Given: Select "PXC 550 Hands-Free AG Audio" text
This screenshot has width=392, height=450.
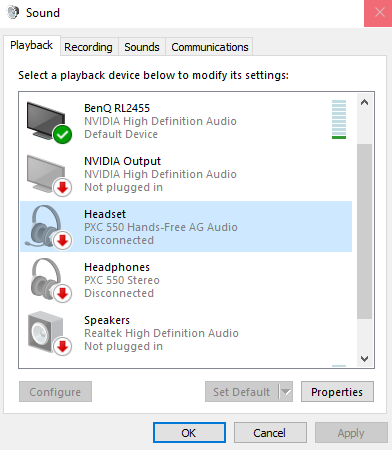Looking at the screenshot, I should point(161,227).
